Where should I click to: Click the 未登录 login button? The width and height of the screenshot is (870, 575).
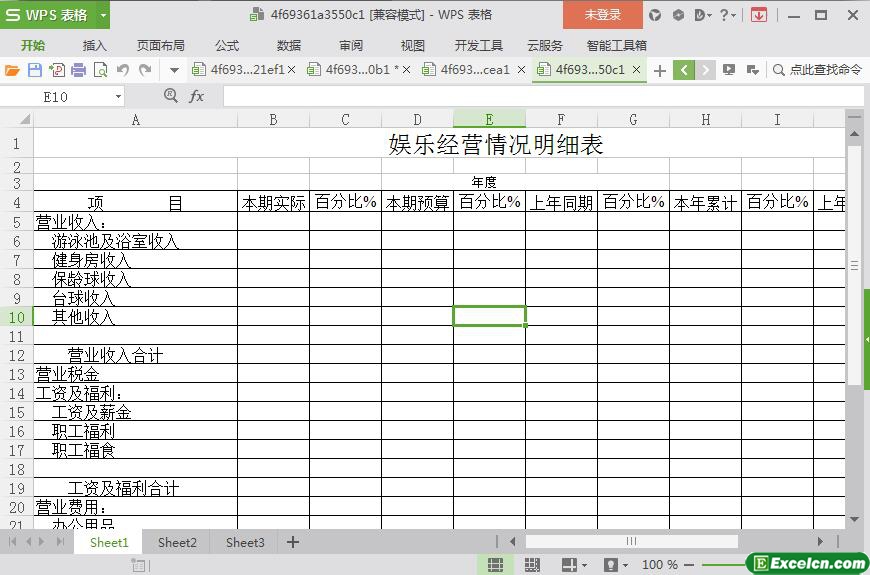(603, 15)
